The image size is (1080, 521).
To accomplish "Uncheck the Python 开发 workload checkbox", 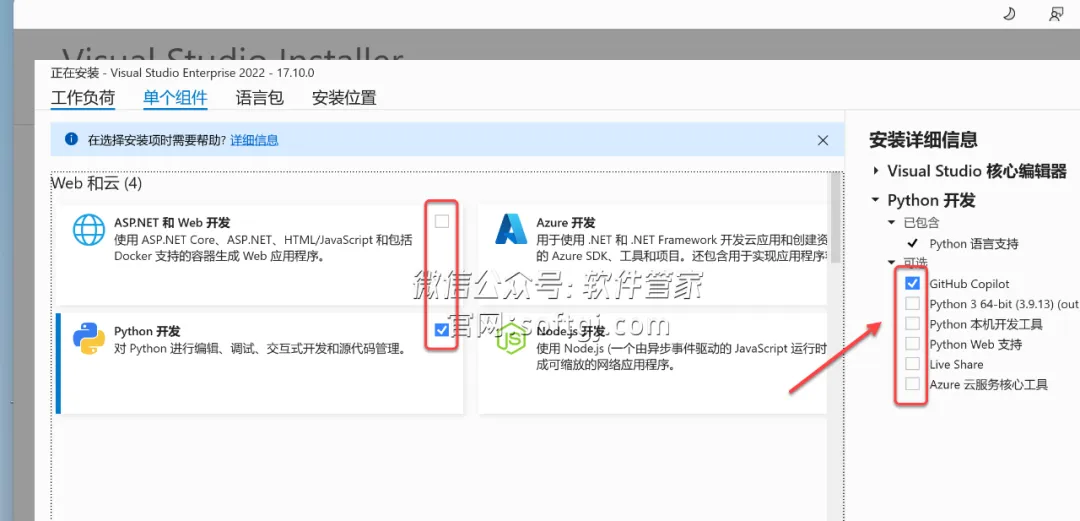I will coord(442,330).
